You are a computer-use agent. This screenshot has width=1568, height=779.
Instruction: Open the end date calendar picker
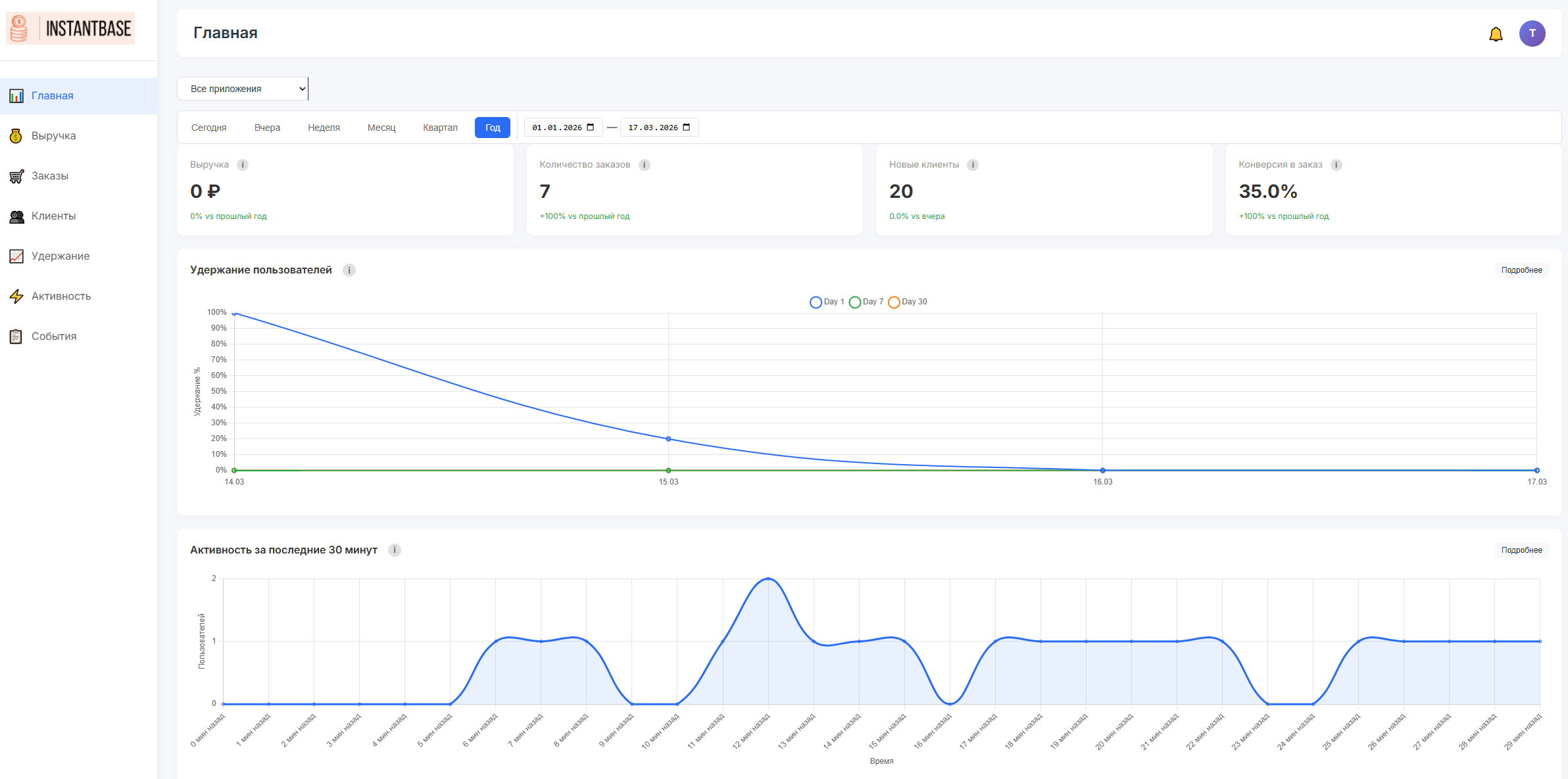coord(687,127)
